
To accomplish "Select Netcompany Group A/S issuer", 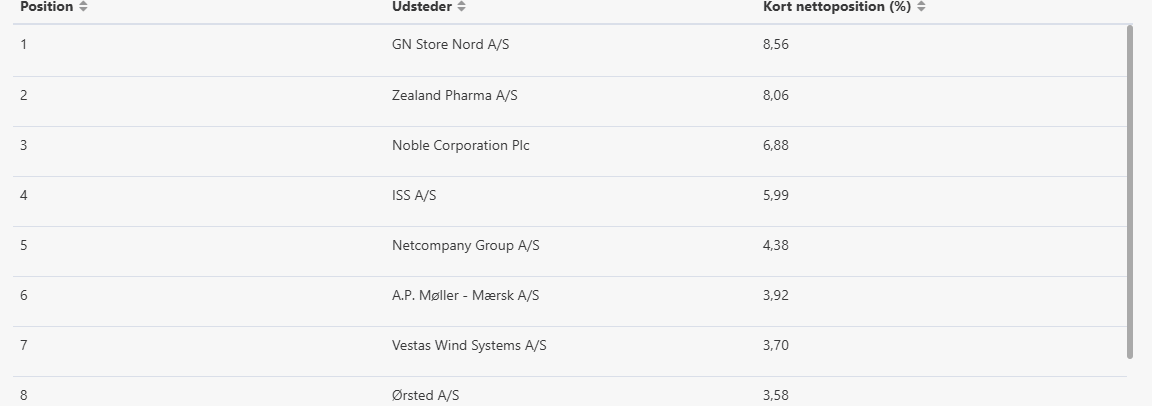I will 466,245.
